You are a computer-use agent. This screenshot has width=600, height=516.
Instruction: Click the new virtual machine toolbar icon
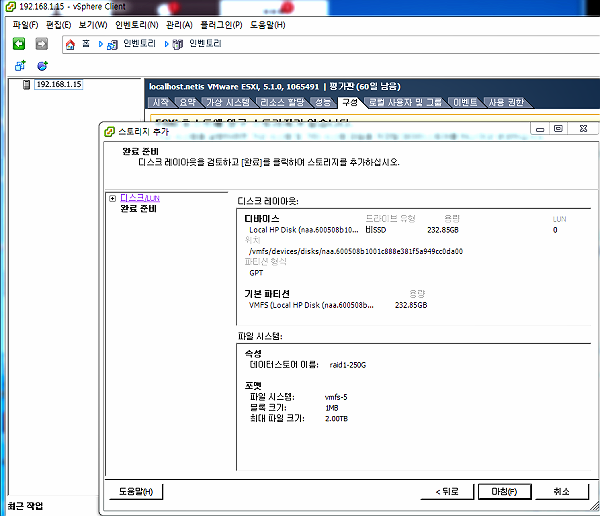pyautogui.click(x=20, y=66)
